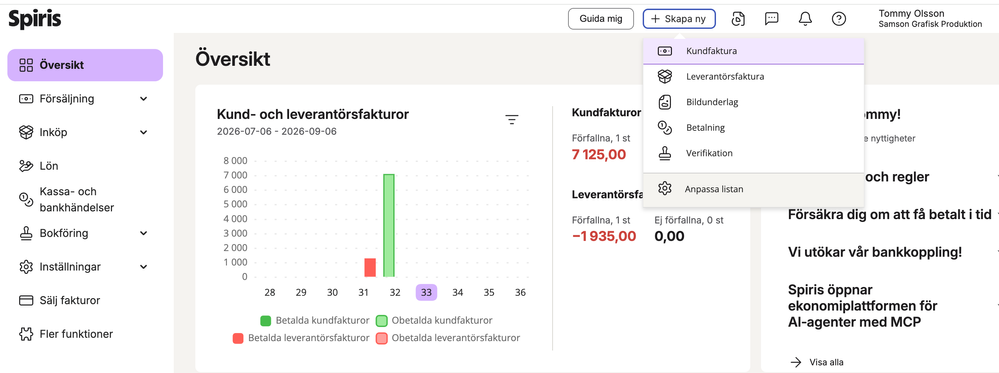Click the red bar at week 31

click(x=370, y=267)
